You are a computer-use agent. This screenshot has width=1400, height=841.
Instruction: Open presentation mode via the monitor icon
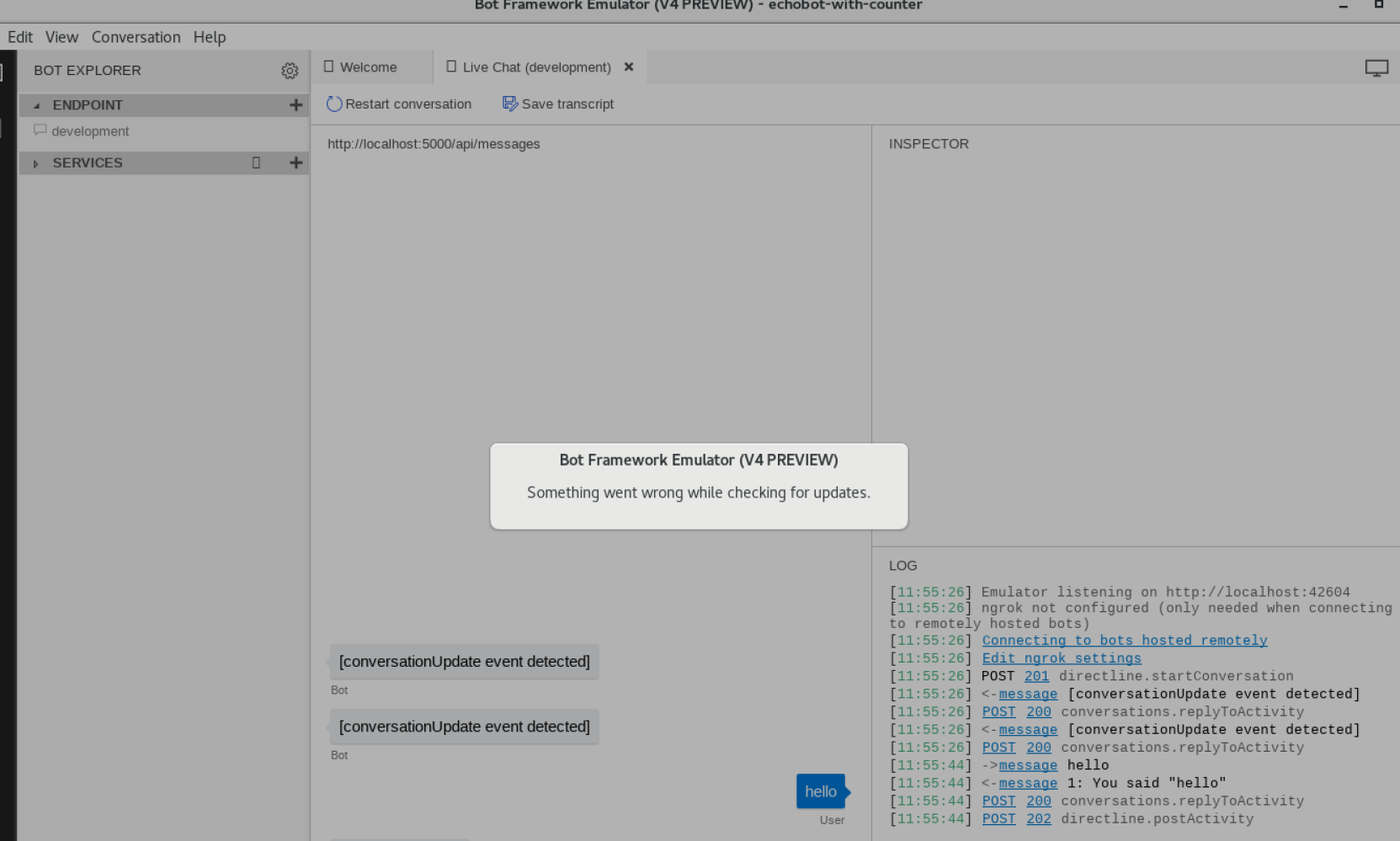click(1376, 67)
